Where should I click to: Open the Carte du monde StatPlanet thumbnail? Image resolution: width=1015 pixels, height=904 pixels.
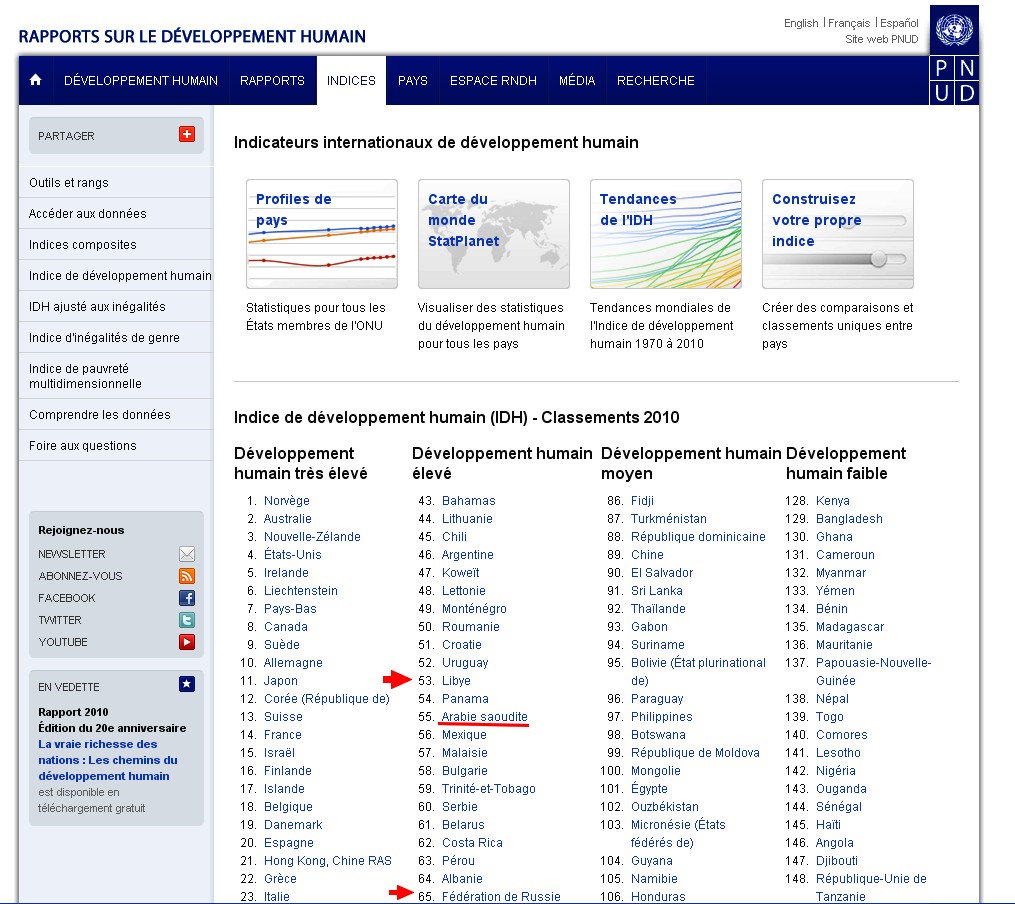pyautogui.click(x=494, y=234)
